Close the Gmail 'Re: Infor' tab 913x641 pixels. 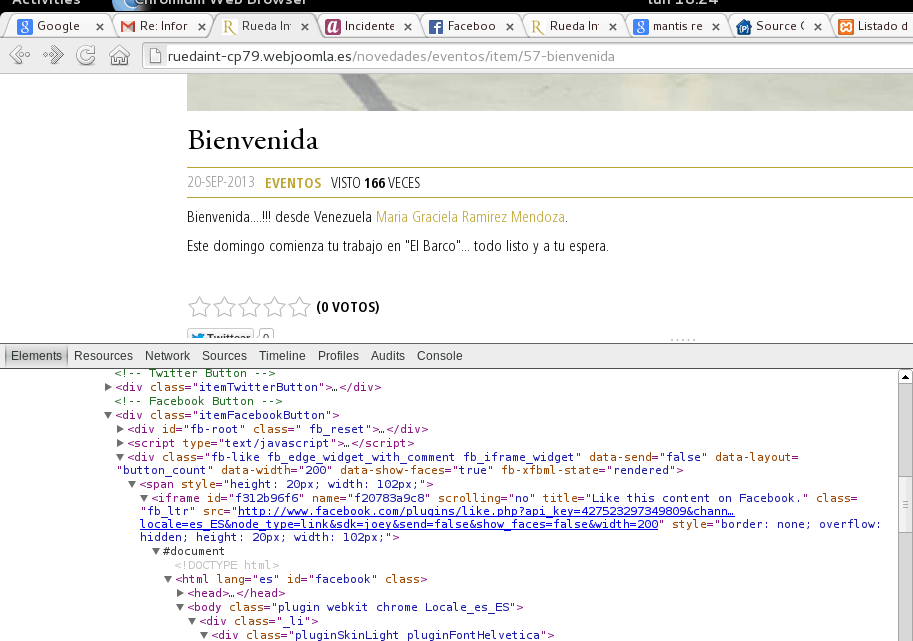point(201,27)
